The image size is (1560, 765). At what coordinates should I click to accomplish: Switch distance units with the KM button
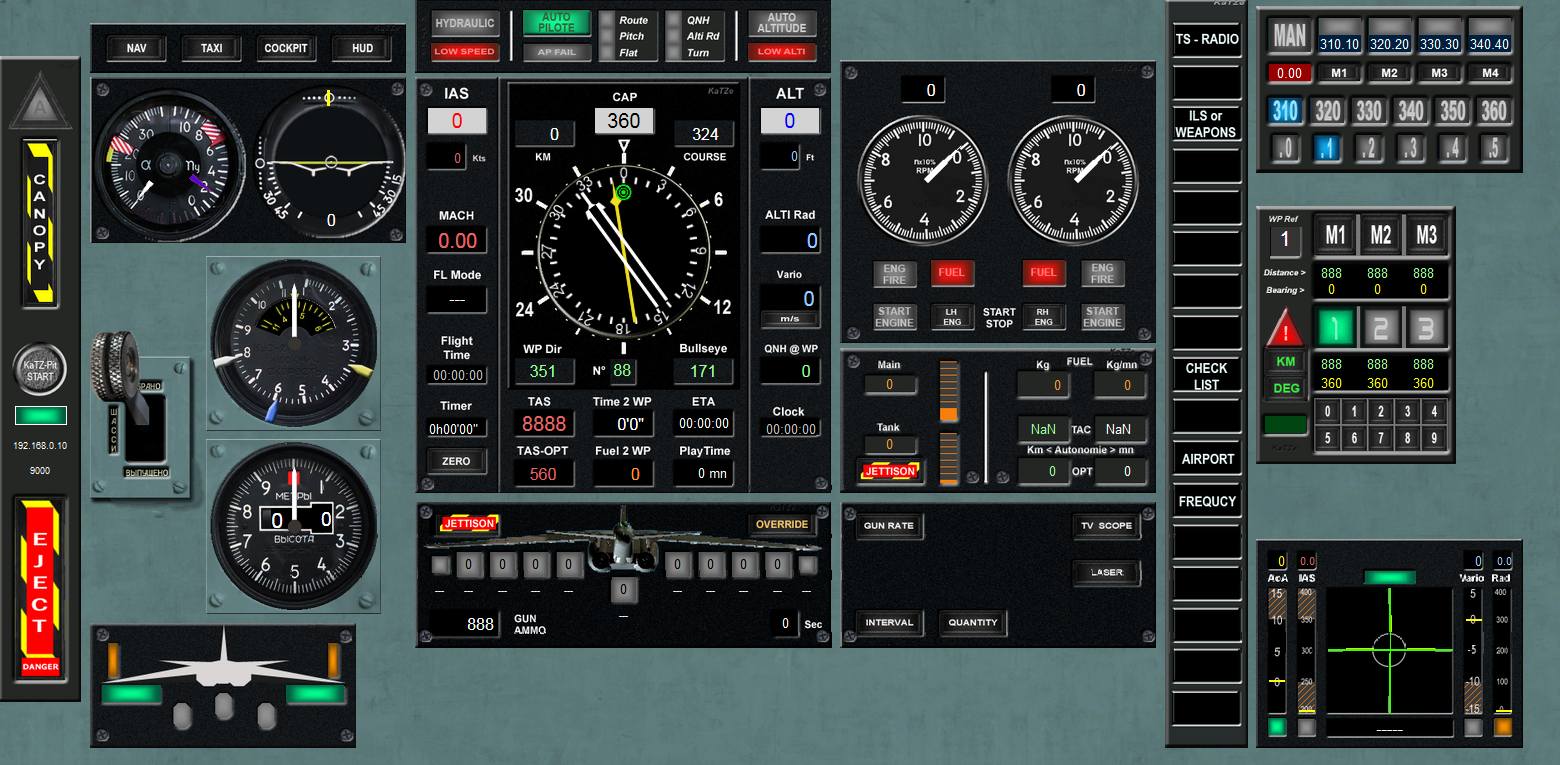(x=1285, y=362)
